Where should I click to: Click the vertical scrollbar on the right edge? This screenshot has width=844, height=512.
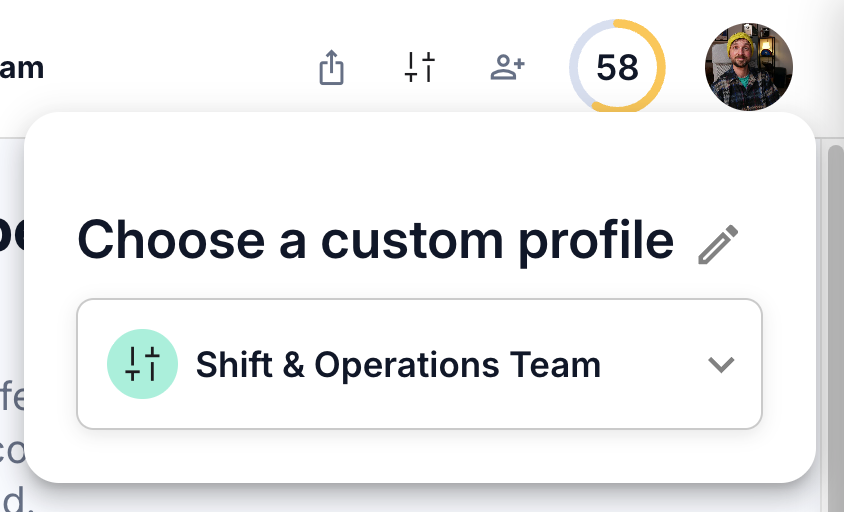[835, 323]
